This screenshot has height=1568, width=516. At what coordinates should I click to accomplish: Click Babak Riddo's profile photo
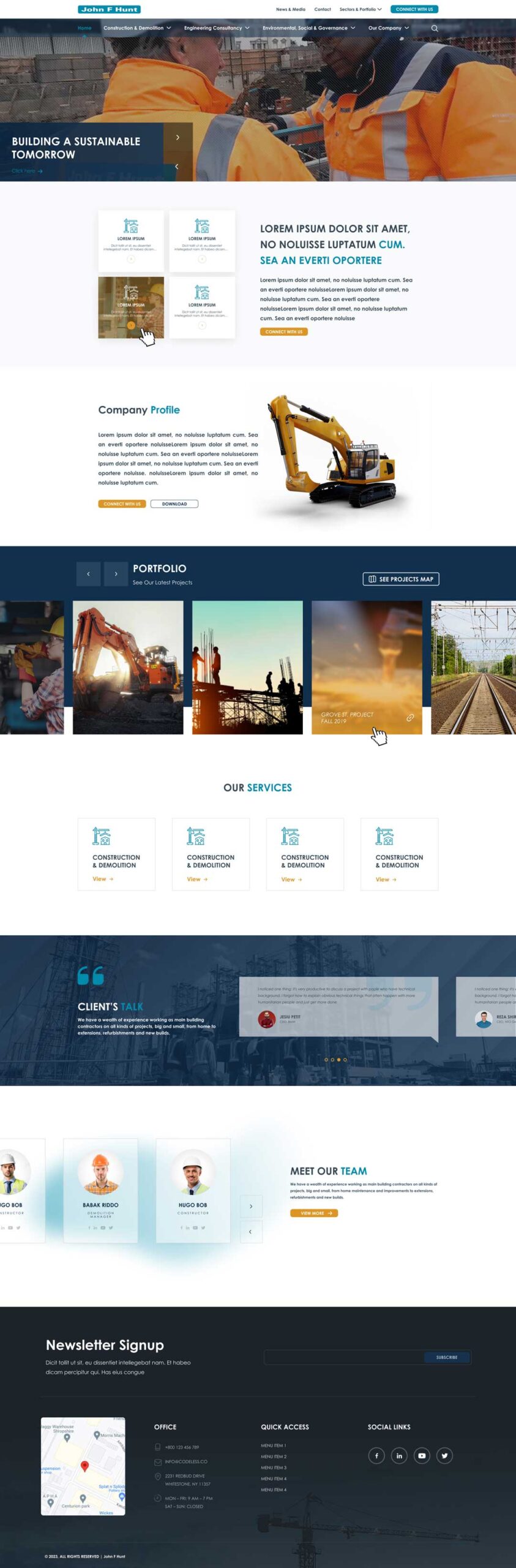[x=101, y=1172]
